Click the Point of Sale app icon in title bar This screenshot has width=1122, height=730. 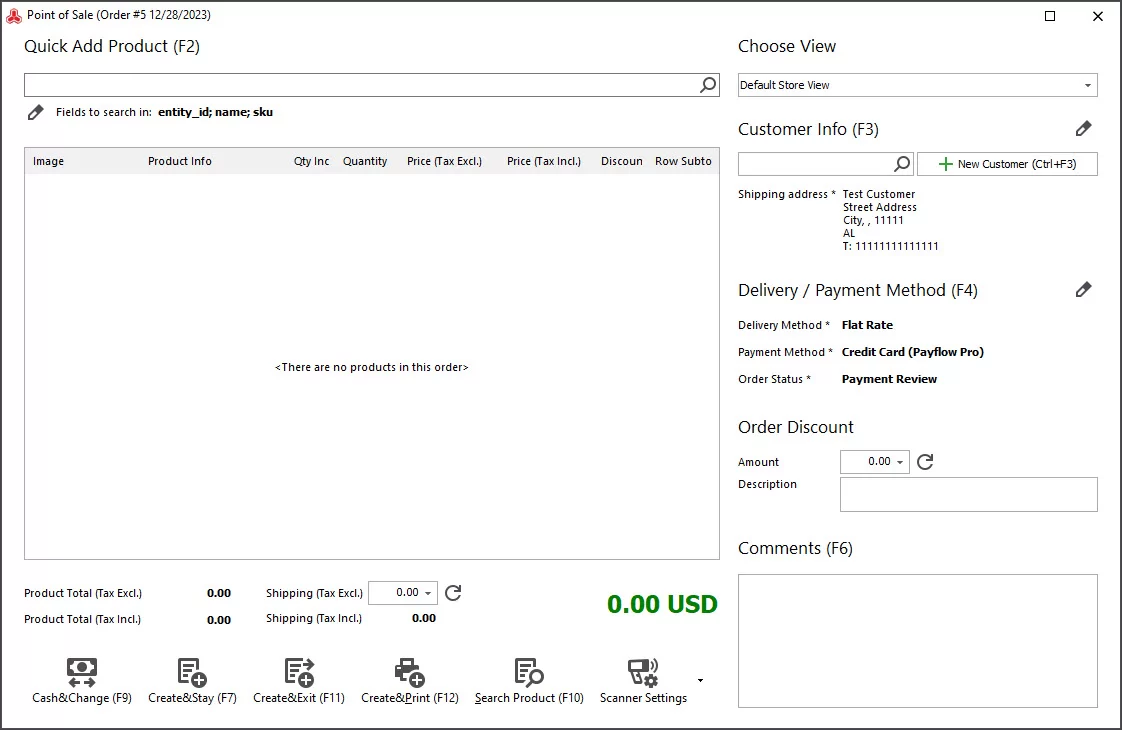14,15
